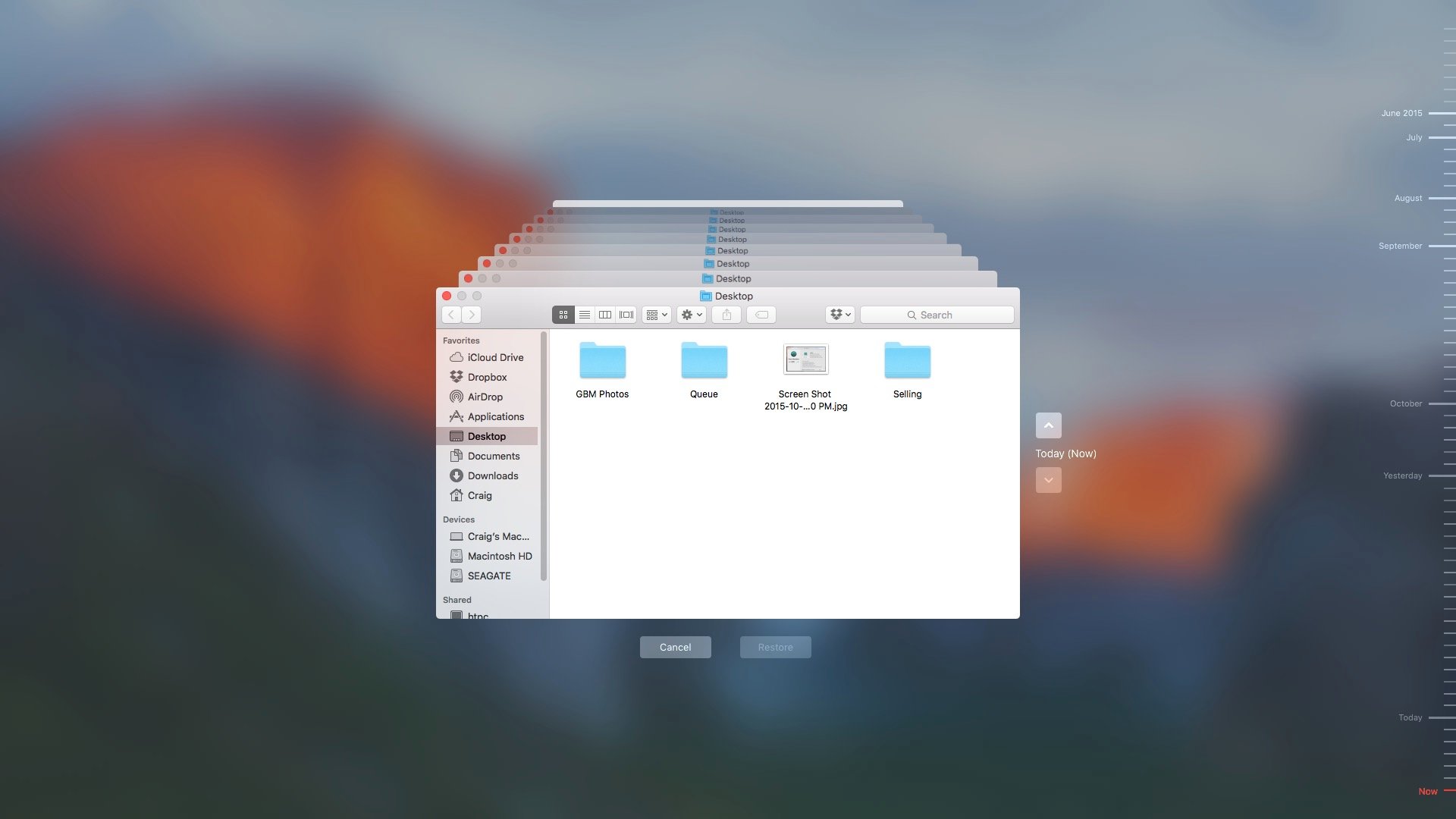Open the Applications sidebar item
1456x819 pixels.
[496, 416]
